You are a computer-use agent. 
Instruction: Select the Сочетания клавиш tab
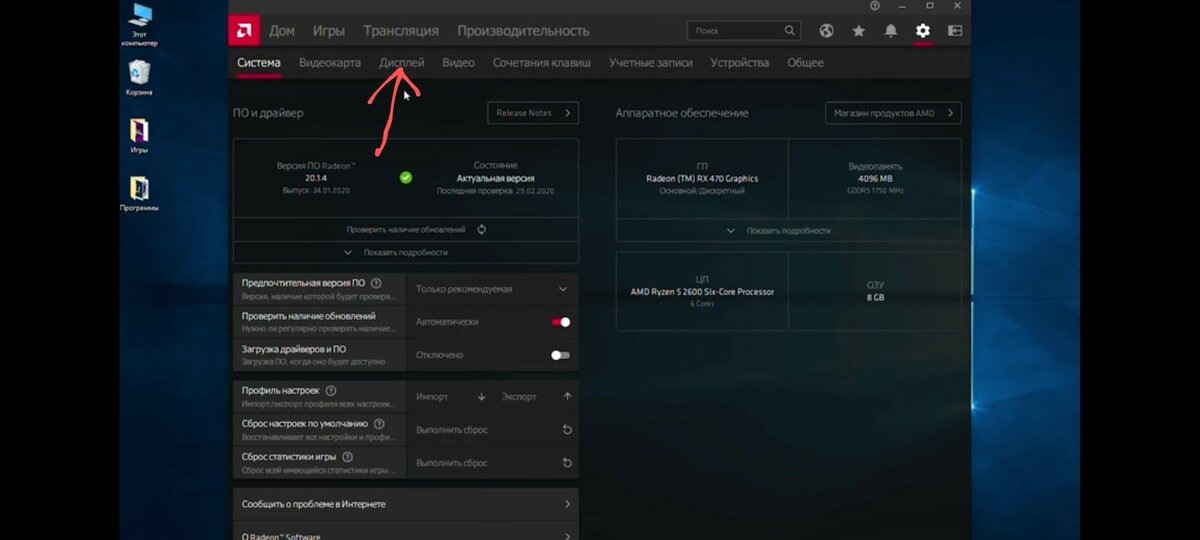pos(542,63)
